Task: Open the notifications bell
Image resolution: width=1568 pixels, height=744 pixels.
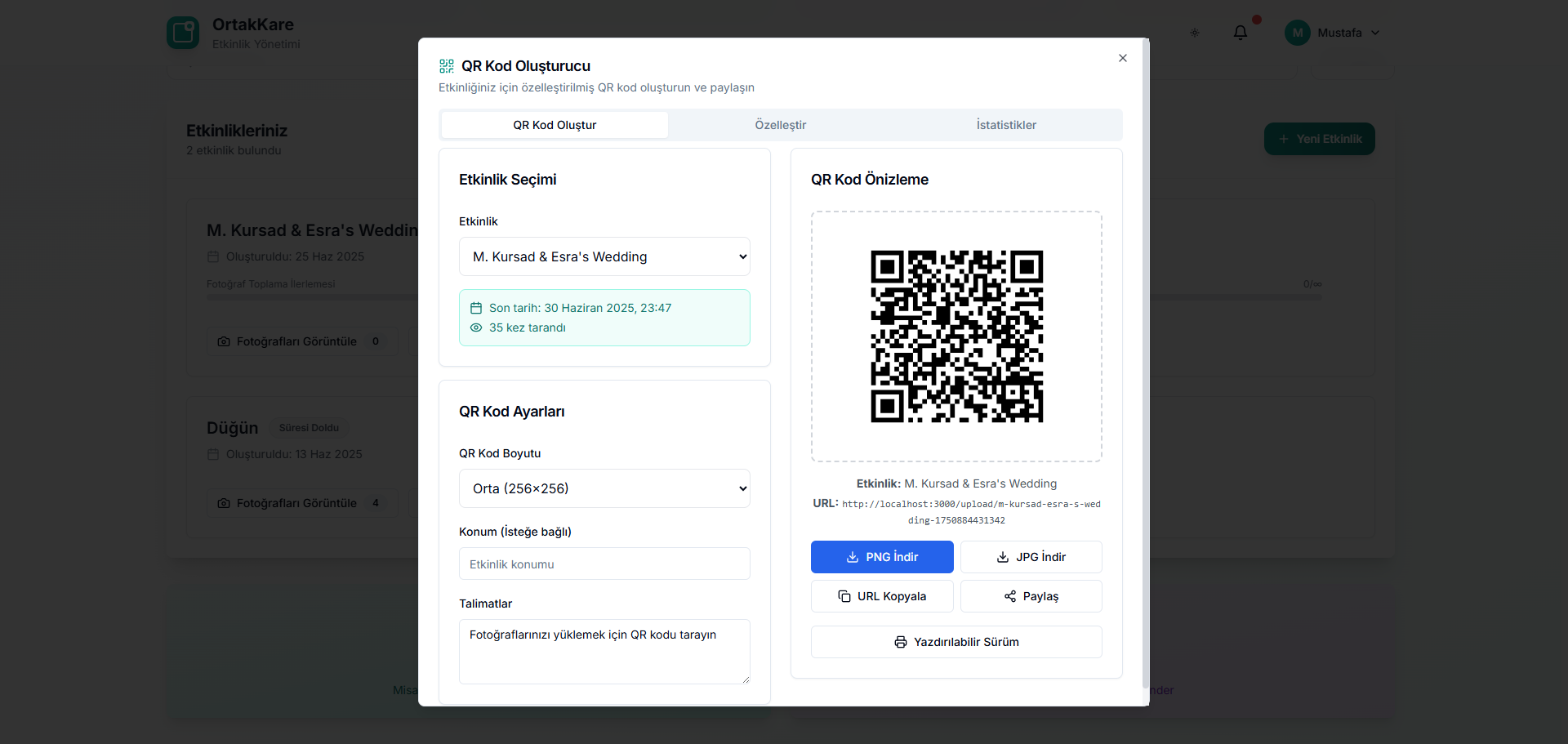Action: tap(1241, 33)
